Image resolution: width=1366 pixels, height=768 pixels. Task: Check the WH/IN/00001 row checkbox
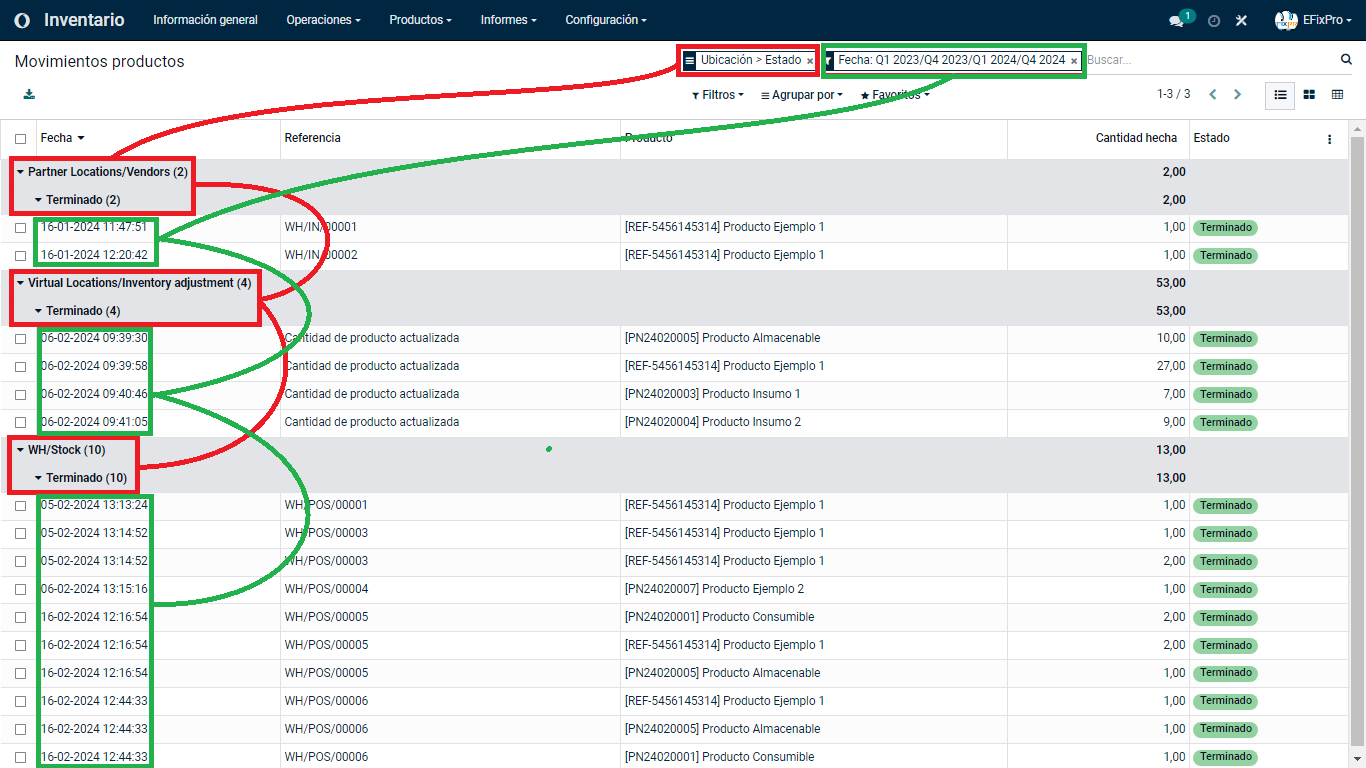[x=21, y=228]
